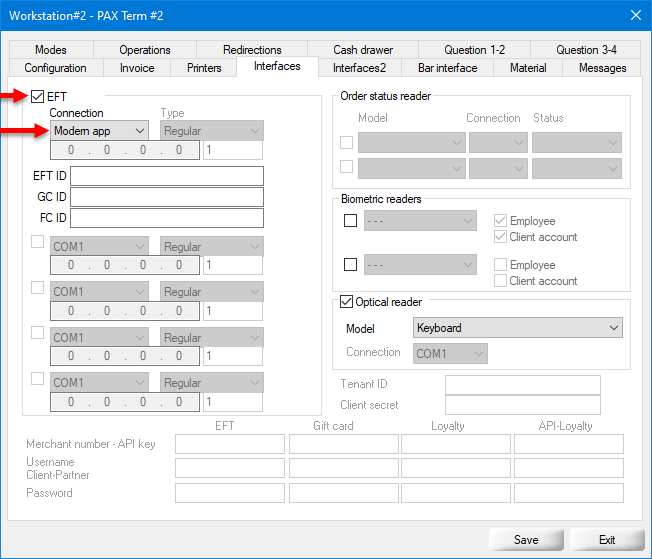The height and width of the screenshot is (559, 652).
Task: Click the Save button
Action: pos(526,539)
